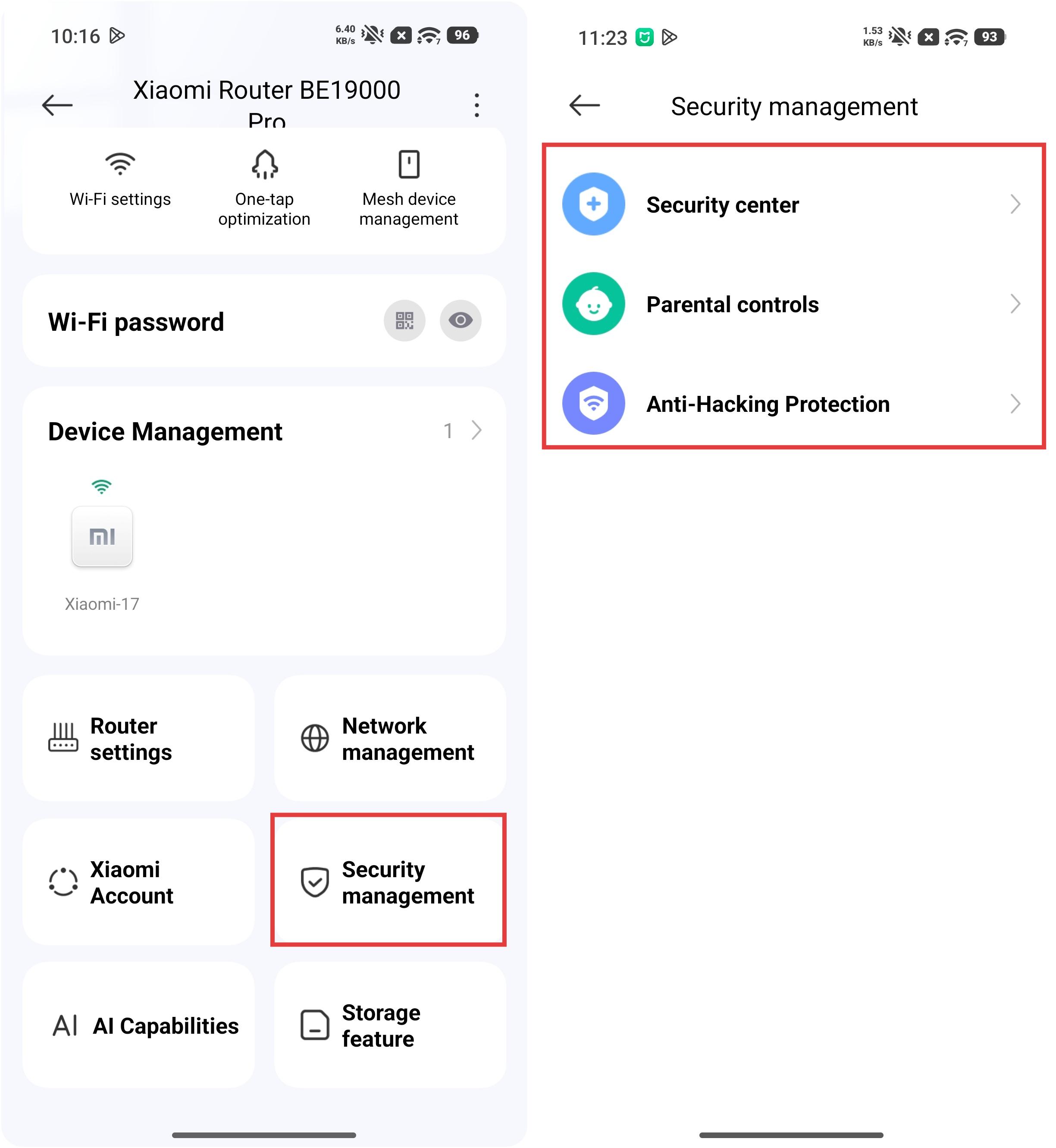The width and height of the screenshot is (1056, 1148).
Task: Open Anti-Hacking Protection via its chevron
Action: [1015, 403]
